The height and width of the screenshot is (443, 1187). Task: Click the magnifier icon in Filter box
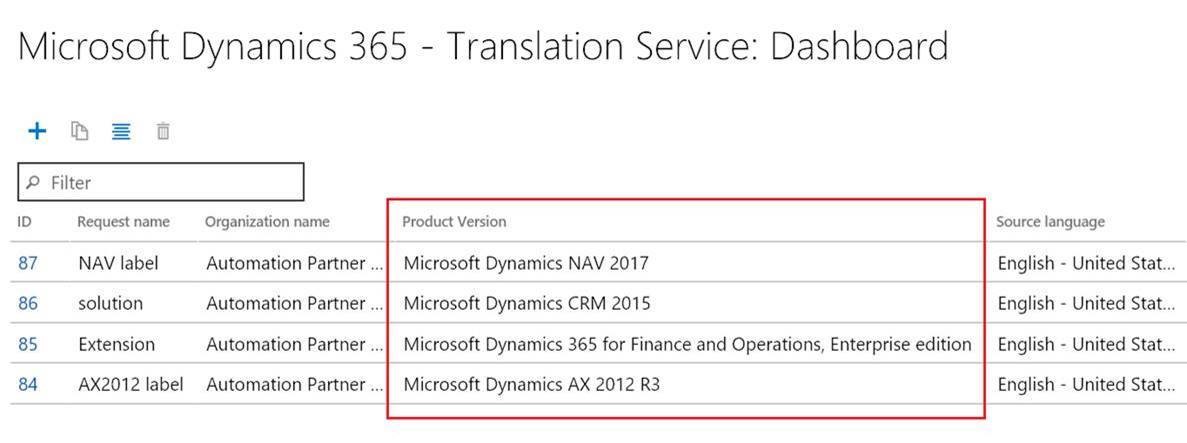(33, 183)
